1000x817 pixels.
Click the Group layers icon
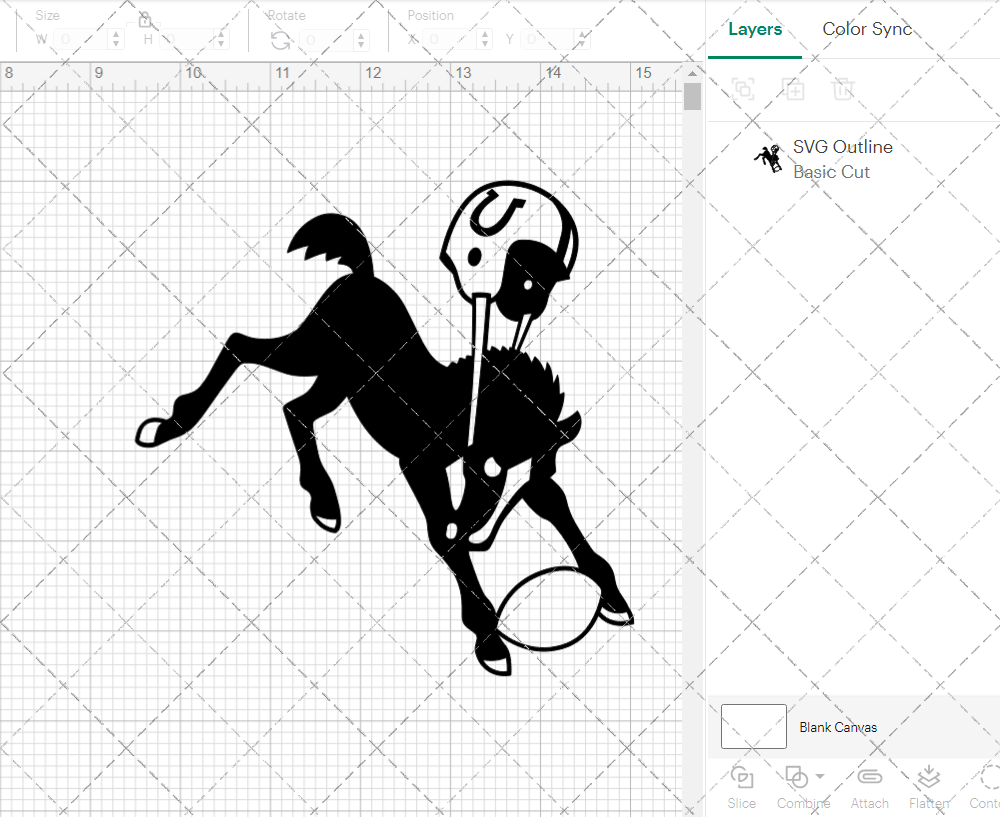(743, 89)
